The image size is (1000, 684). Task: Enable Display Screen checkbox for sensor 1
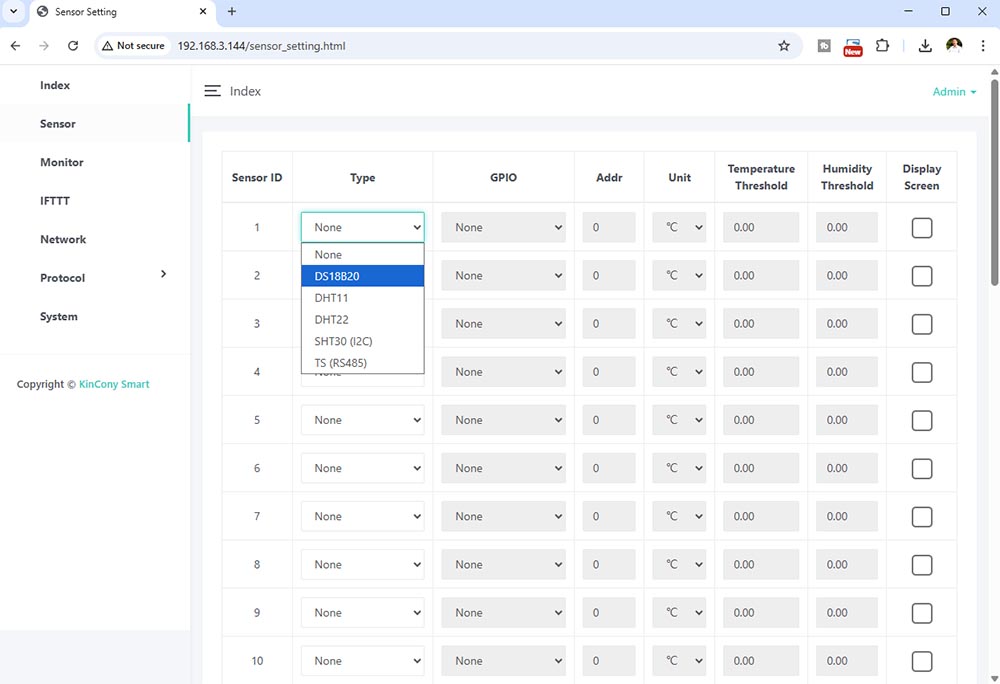[921, 228]
